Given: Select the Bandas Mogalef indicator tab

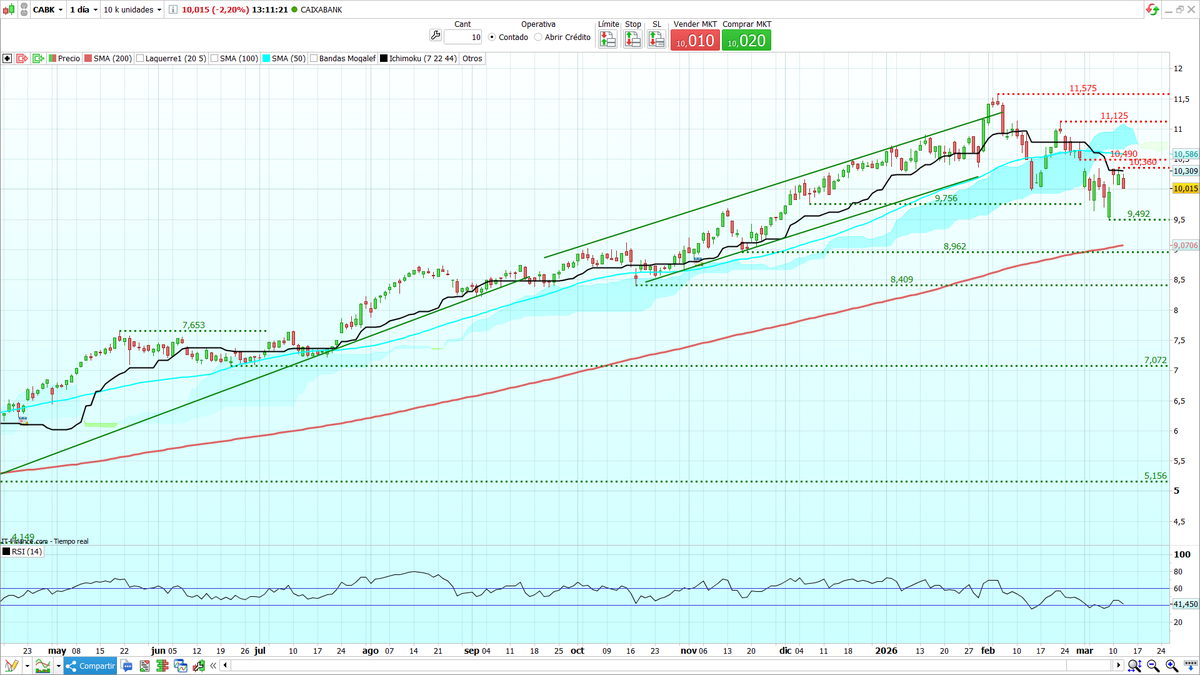Looking at the screenshot, I should point(343,58).
